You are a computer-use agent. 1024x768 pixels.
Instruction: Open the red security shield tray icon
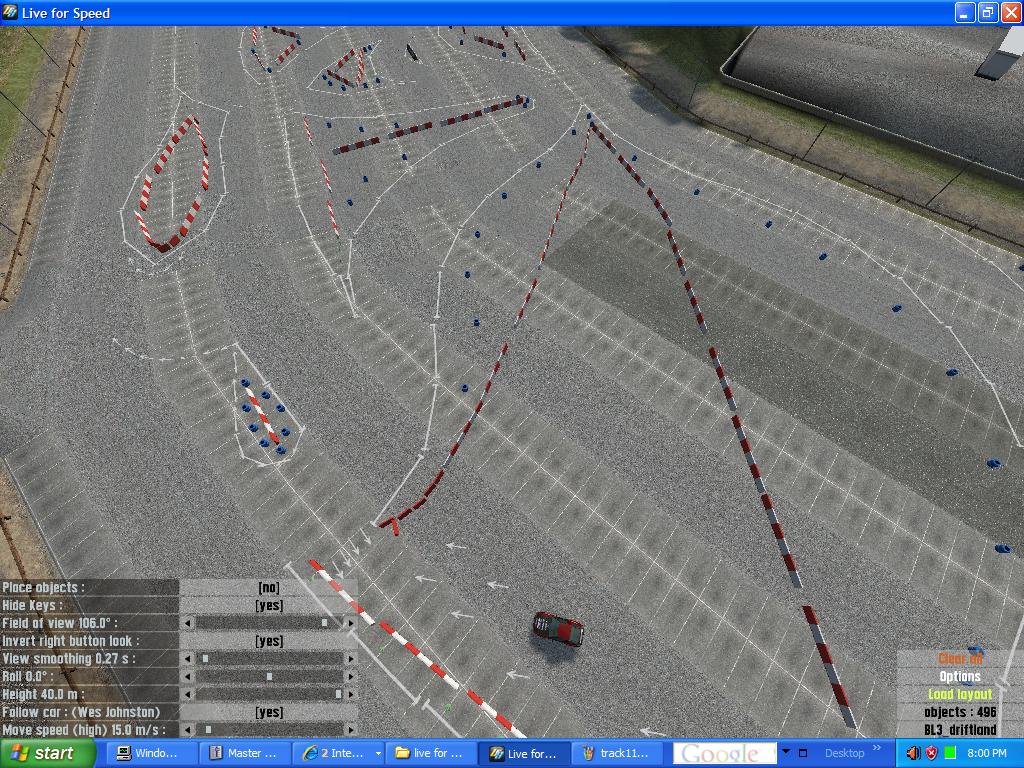(931, 753)
